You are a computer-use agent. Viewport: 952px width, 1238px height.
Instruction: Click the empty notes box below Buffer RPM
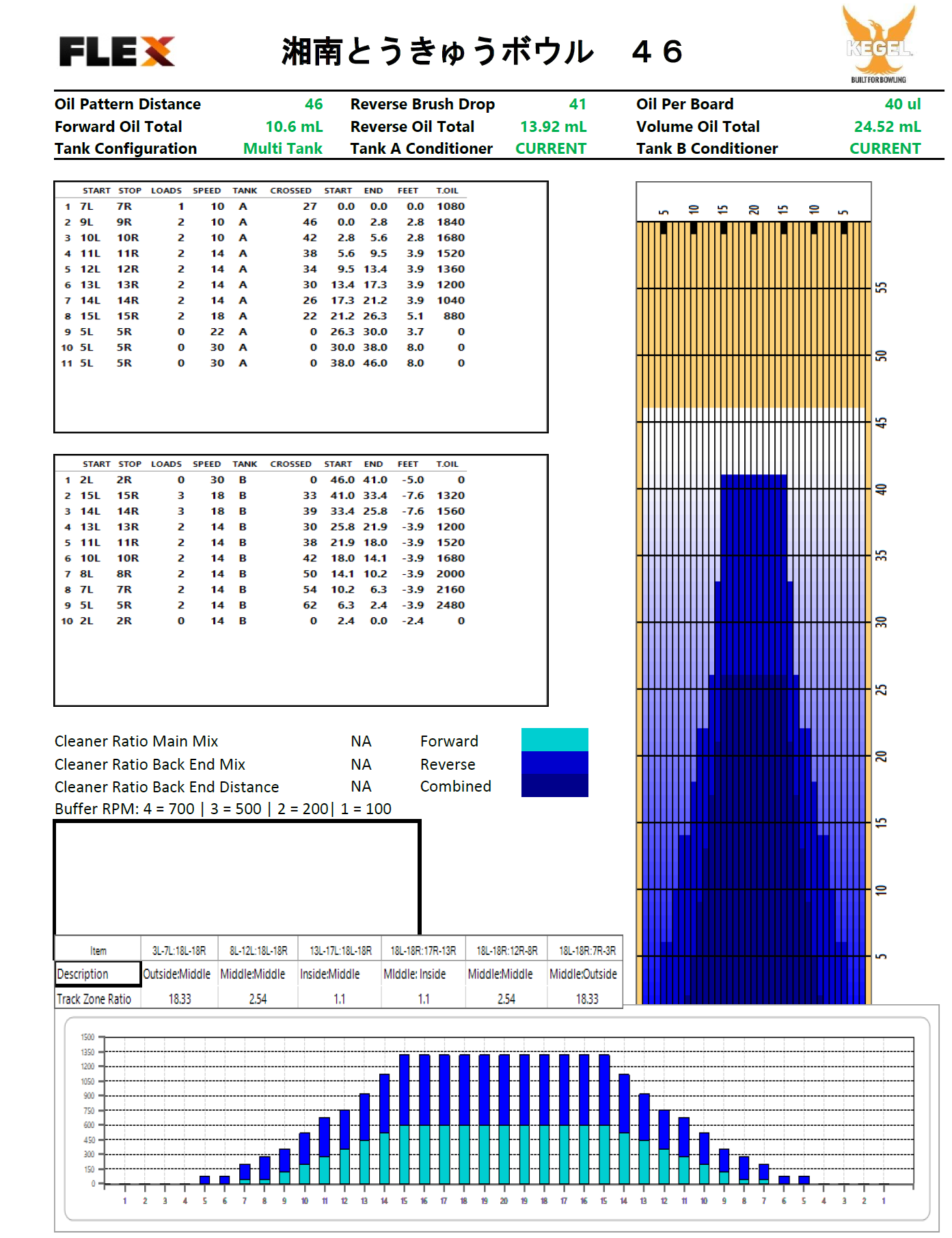(236, 877)
